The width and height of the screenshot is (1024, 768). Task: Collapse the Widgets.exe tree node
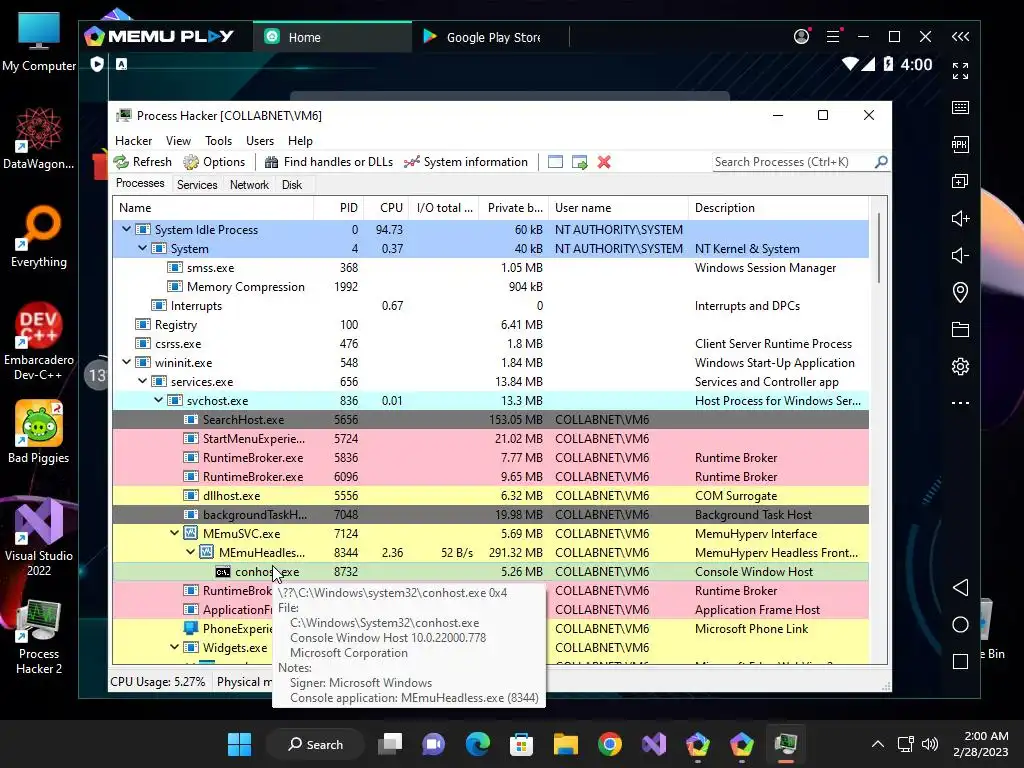click(x=174, y=647)
